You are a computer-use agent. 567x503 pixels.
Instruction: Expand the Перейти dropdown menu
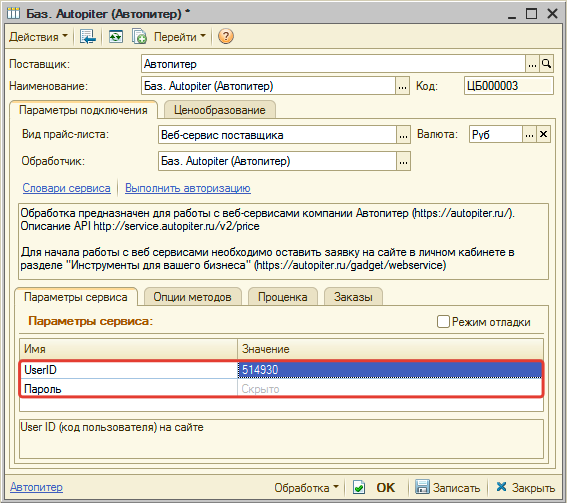[x=180, y=37]
